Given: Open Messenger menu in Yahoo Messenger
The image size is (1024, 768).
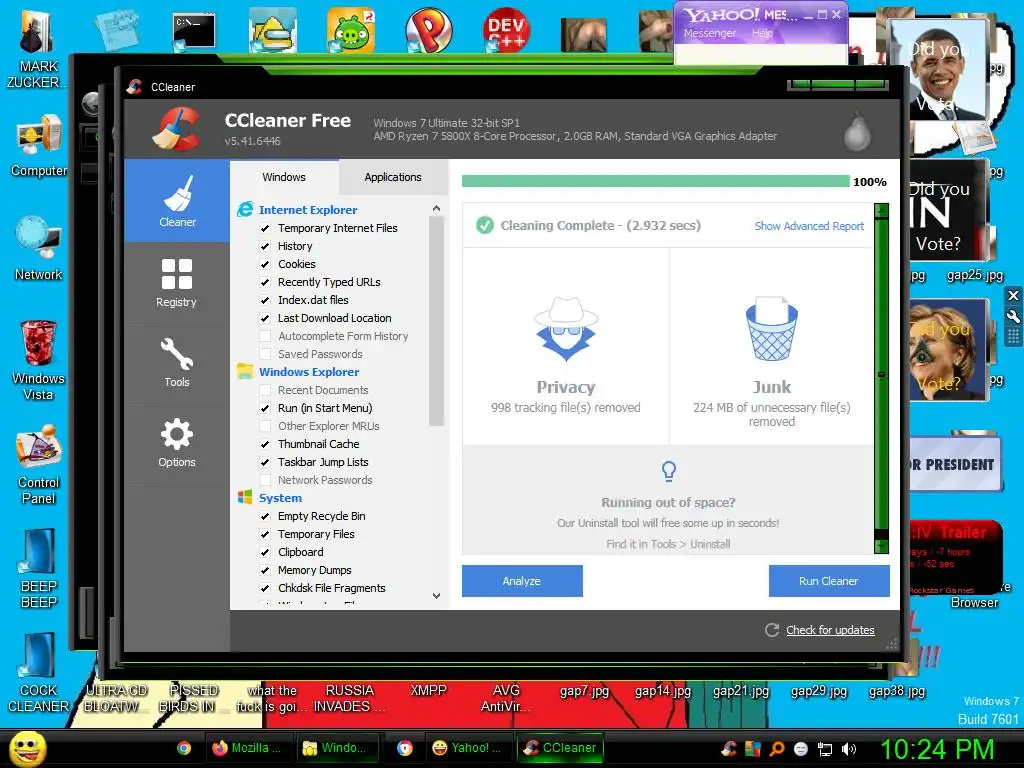Looking at the screenshot, I should point(710,33).
